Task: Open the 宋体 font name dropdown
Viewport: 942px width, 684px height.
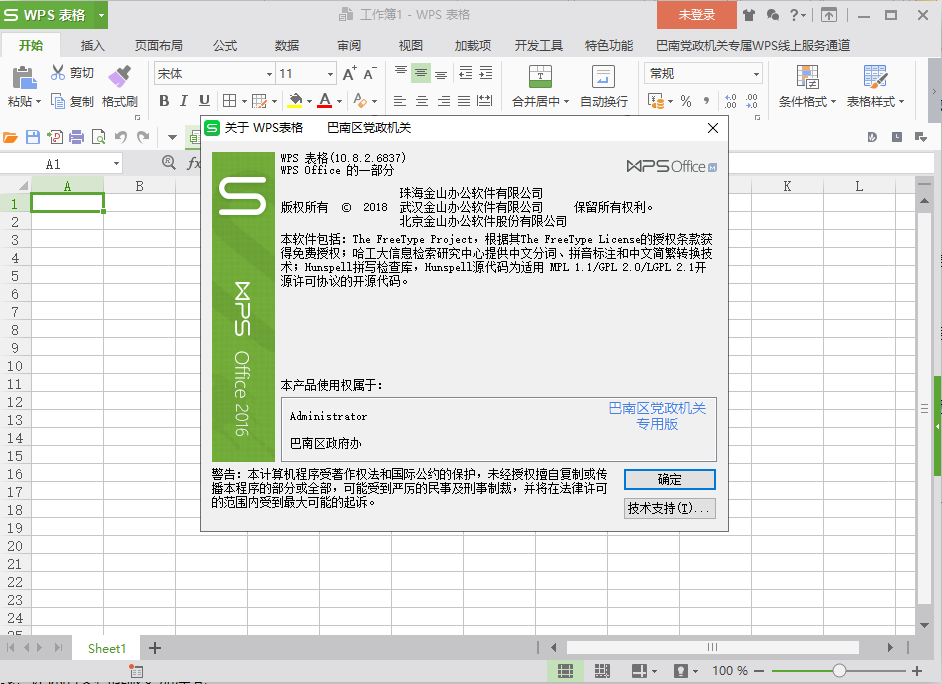Action: (269, 74)
